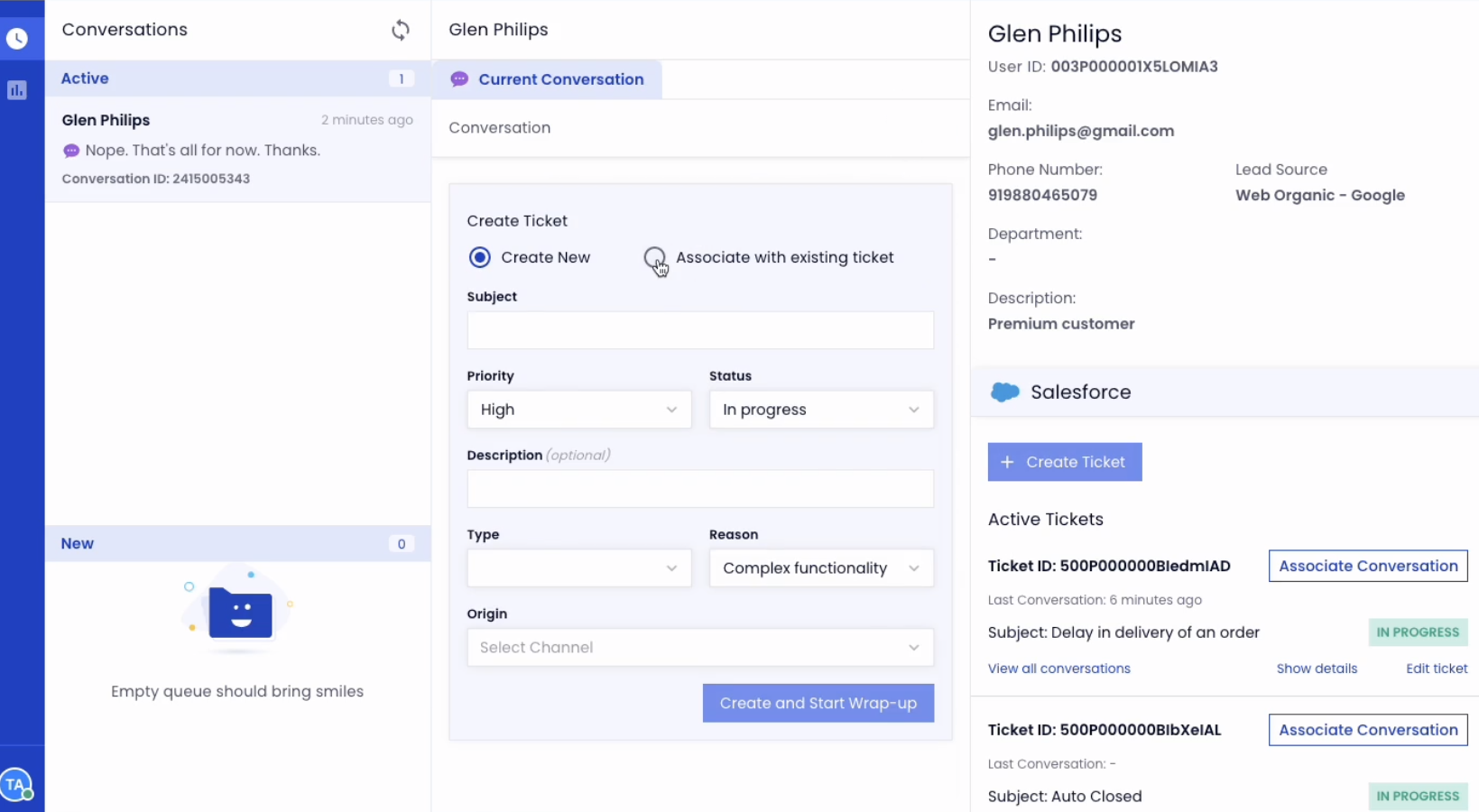Click Conversation ID: 2415005343 text
Screen dimensions: 1479x812
coord(156,179)
